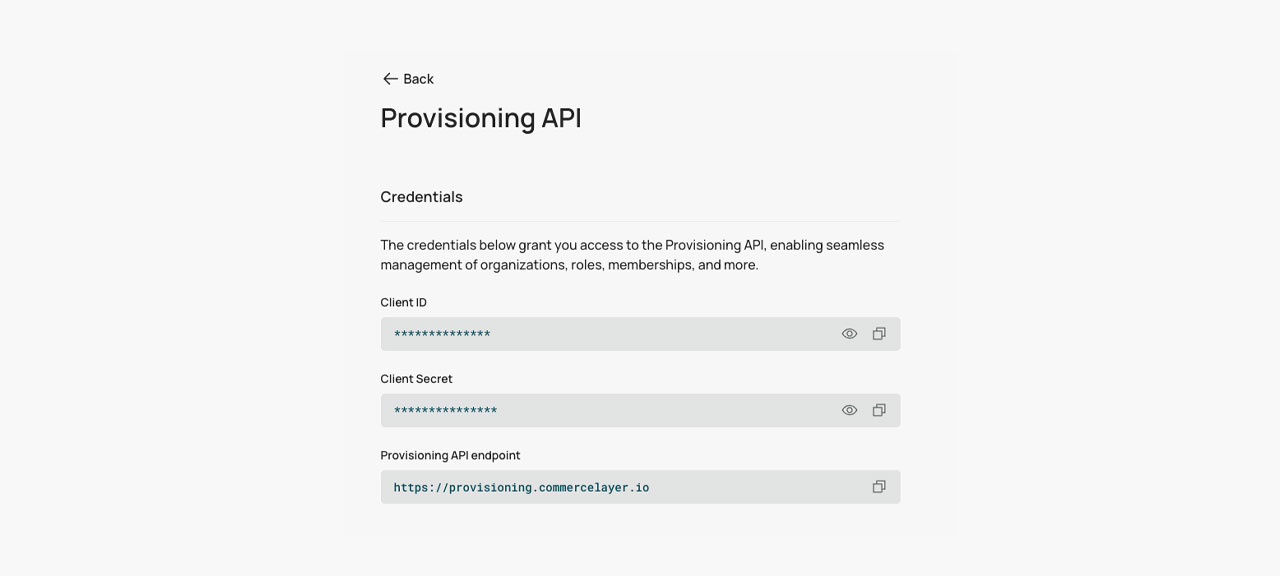Select the provisioning.commercelayer.io endpoint URL text
The width and height of the screenshot is (1280, 576).
(x=521, y=488)
